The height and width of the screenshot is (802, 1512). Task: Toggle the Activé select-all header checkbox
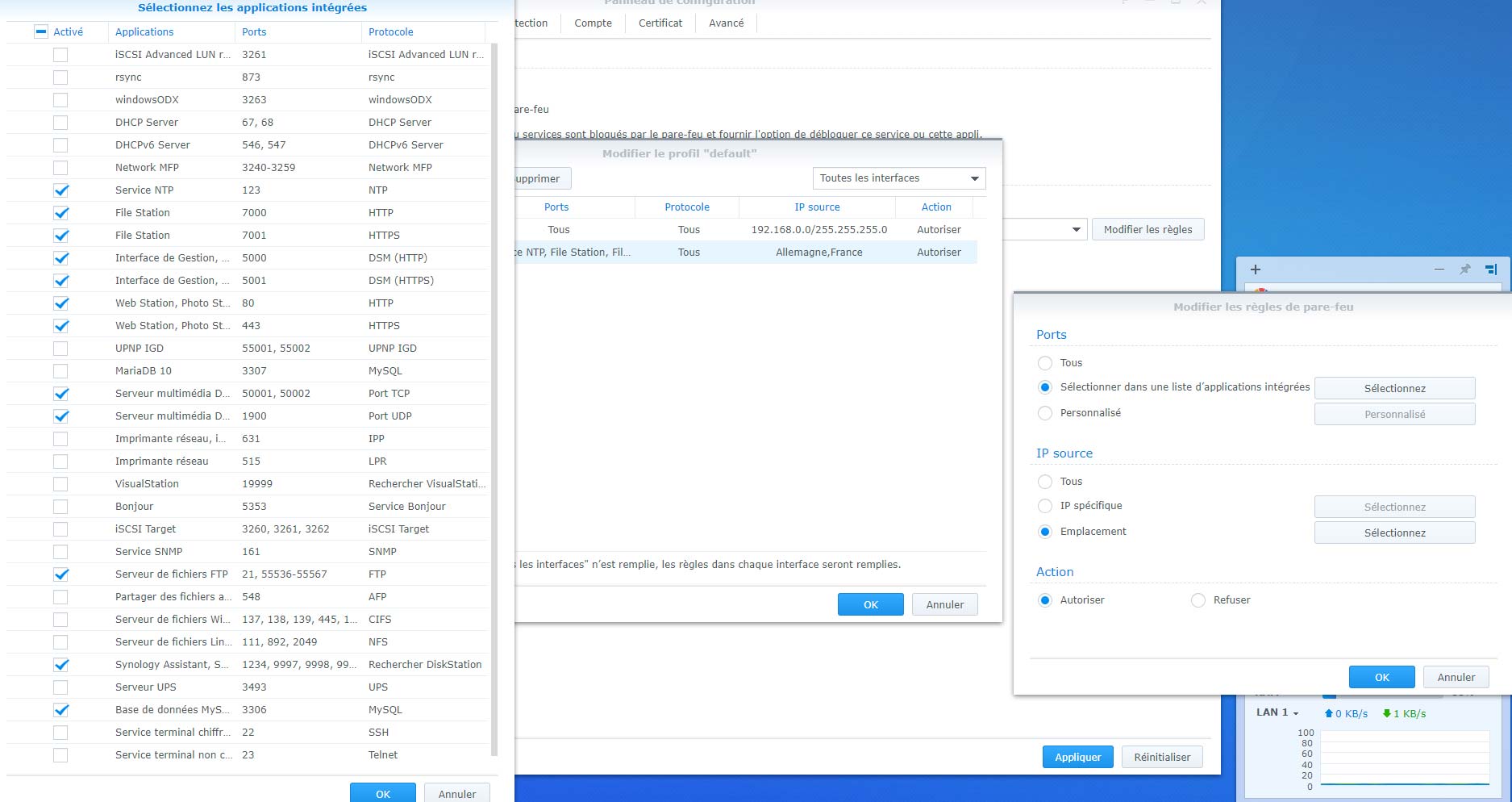point(42,32)
